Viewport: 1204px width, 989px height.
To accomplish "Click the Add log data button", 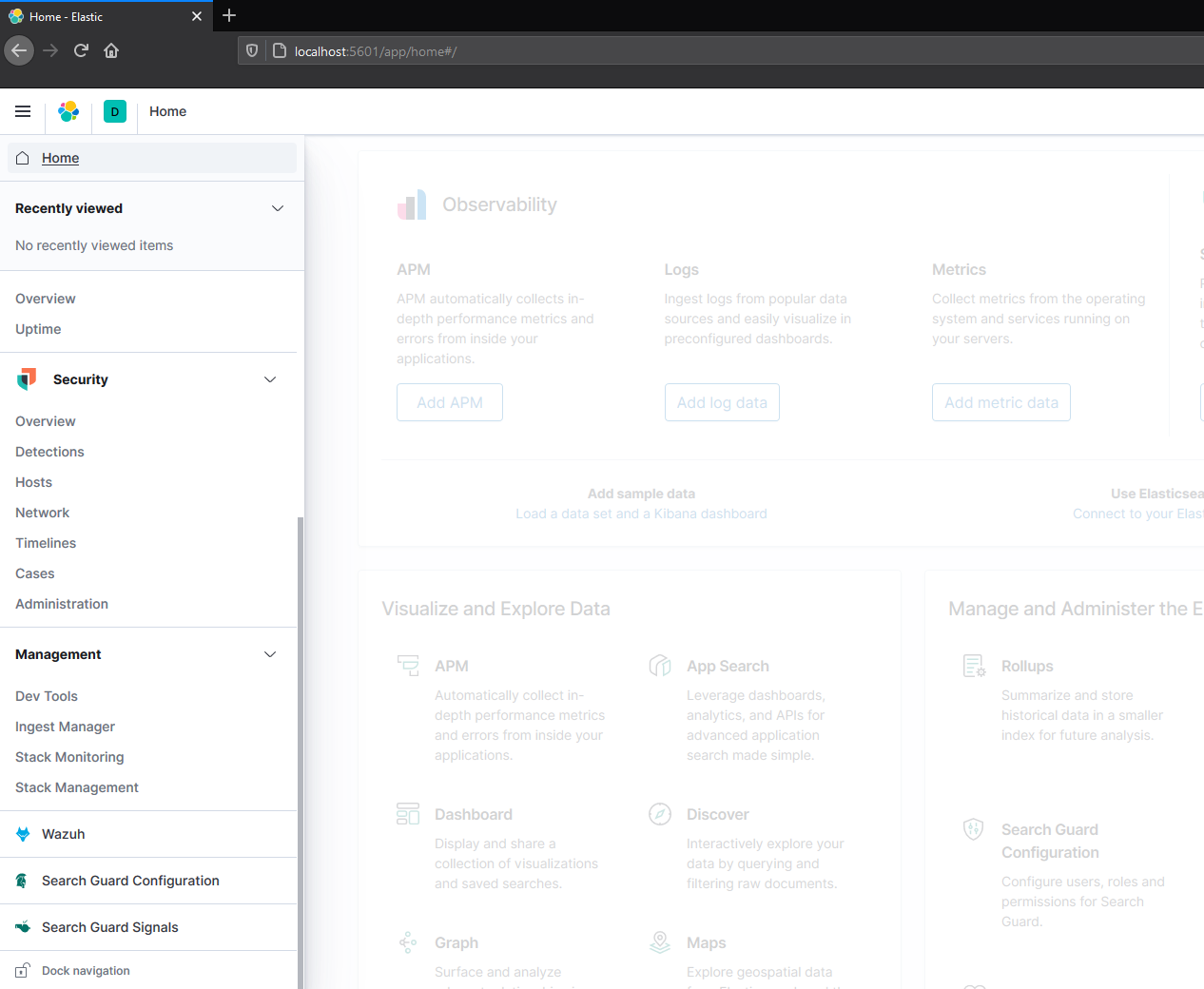I will click(x=722, y=402).
